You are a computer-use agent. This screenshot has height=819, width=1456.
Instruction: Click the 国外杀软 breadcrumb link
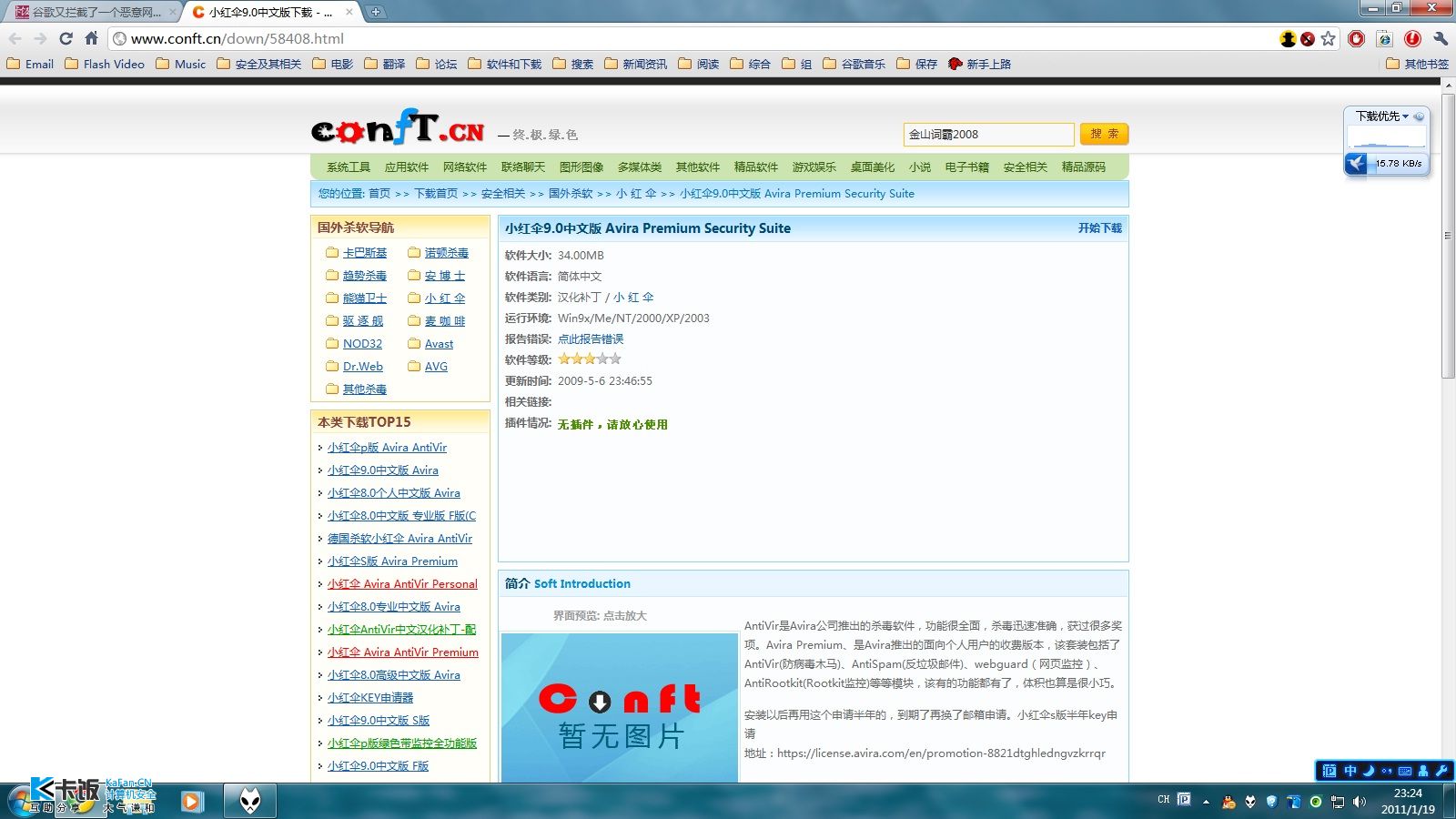click(x=571, y=193)
